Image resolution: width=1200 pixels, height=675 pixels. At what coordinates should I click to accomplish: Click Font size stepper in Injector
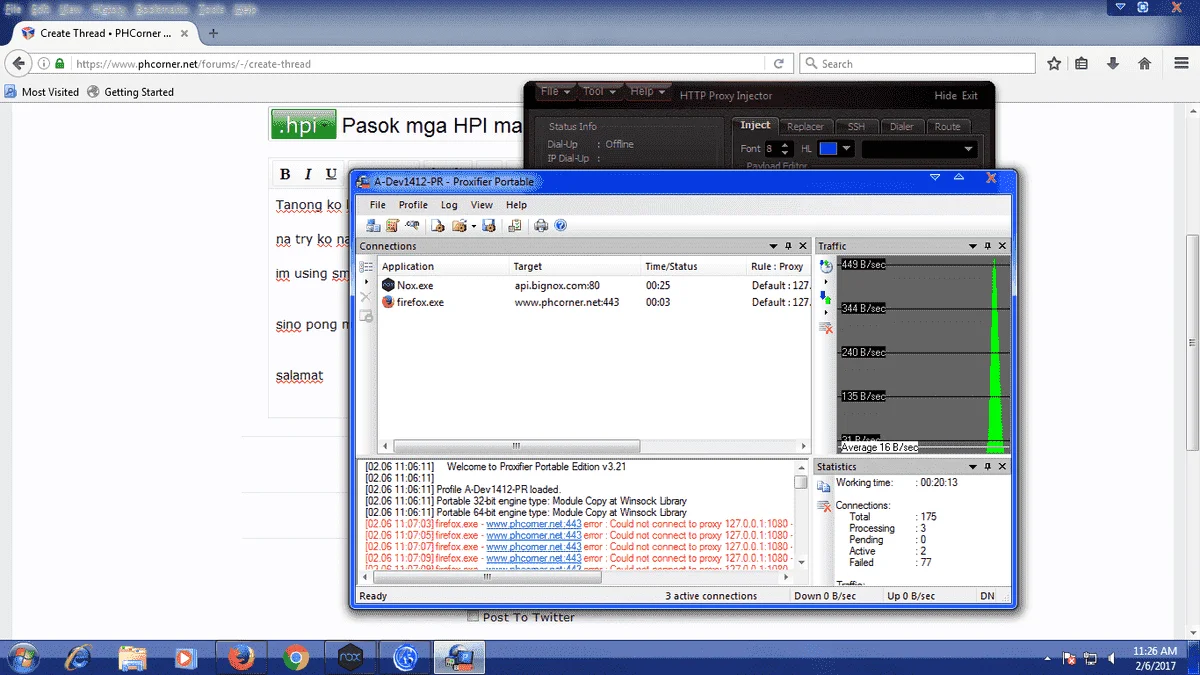point(784,149)
